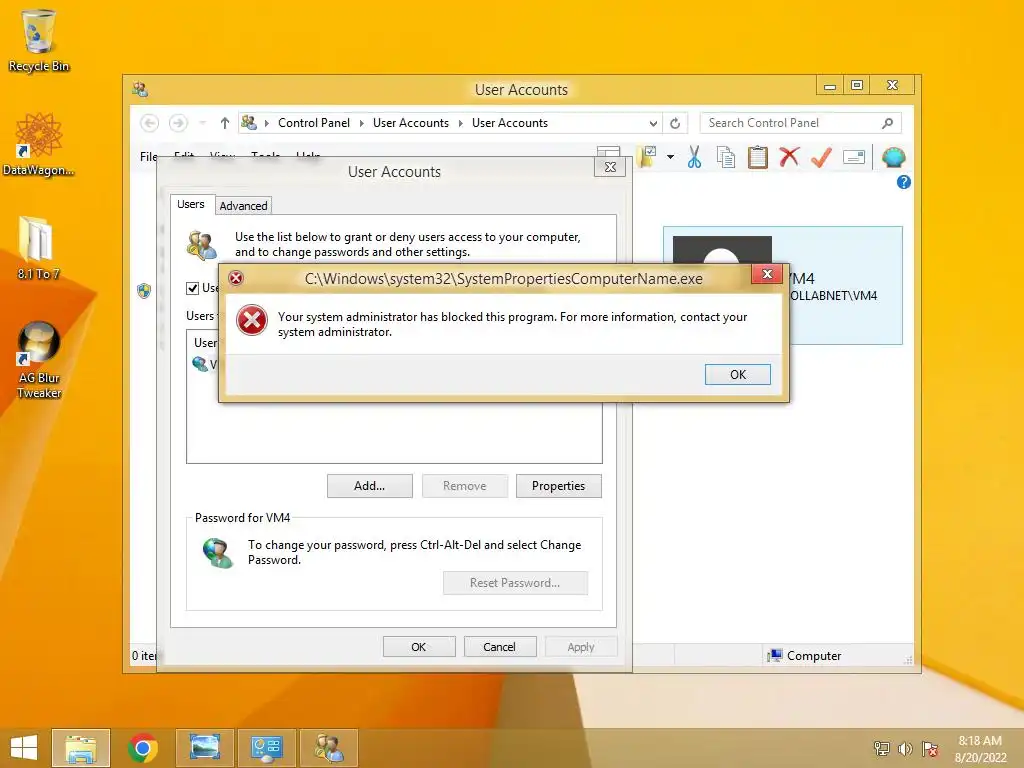
Task: Click first User Accounts breadcrumb segment
Action: [411, 123]
